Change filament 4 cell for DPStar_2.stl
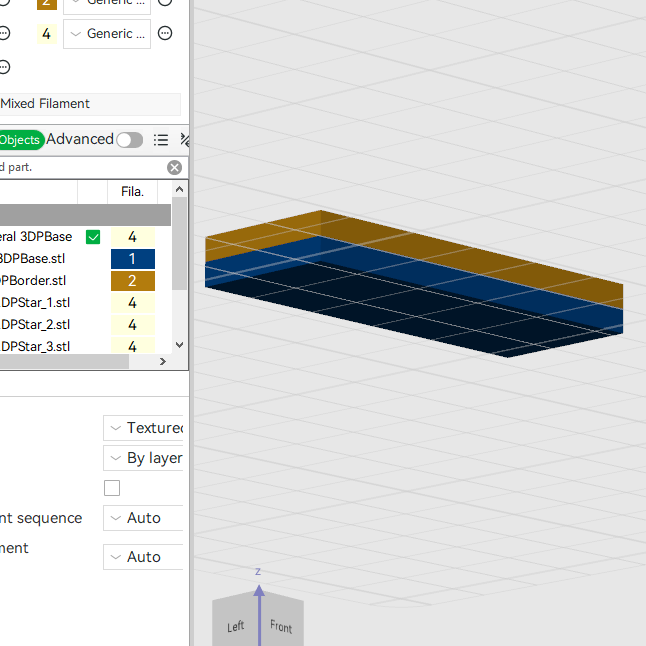The width and height of the screenshot is (646, 646). click(x=133, y=325)
